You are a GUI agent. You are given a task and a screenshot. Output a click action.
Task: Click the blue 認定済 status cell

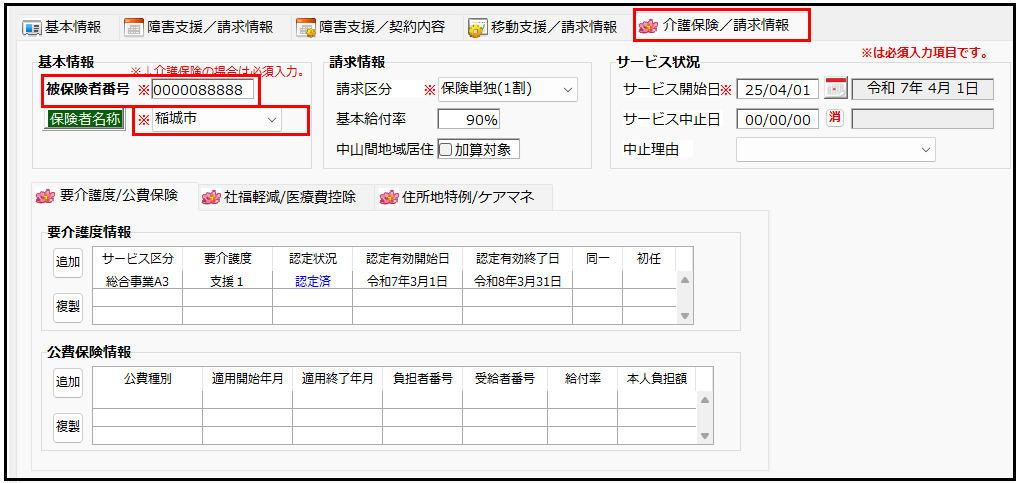click(x=312, y=280)
